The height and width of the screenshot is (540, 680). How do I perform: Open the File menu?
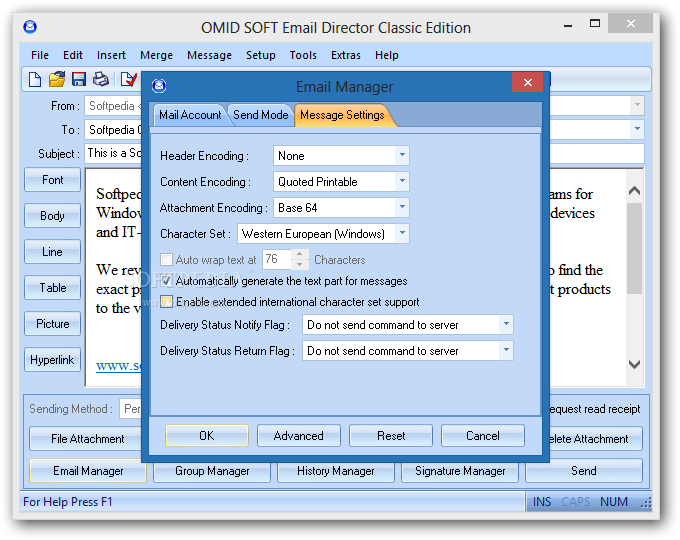(40, 55)
